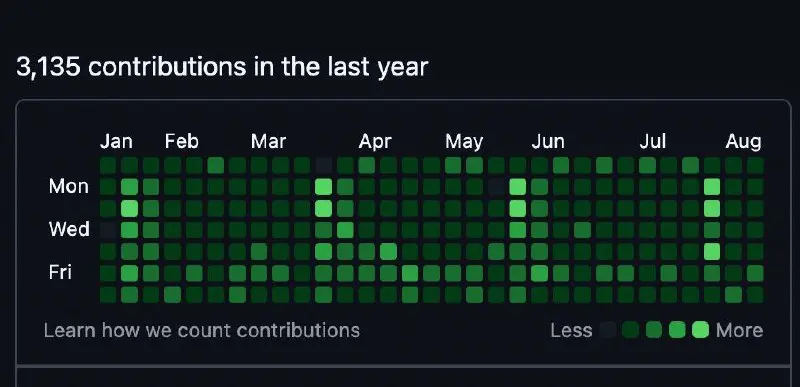Select the brightest Monday cell in the March columns
The height and width of the screenshot is (387, 800).
324,187
